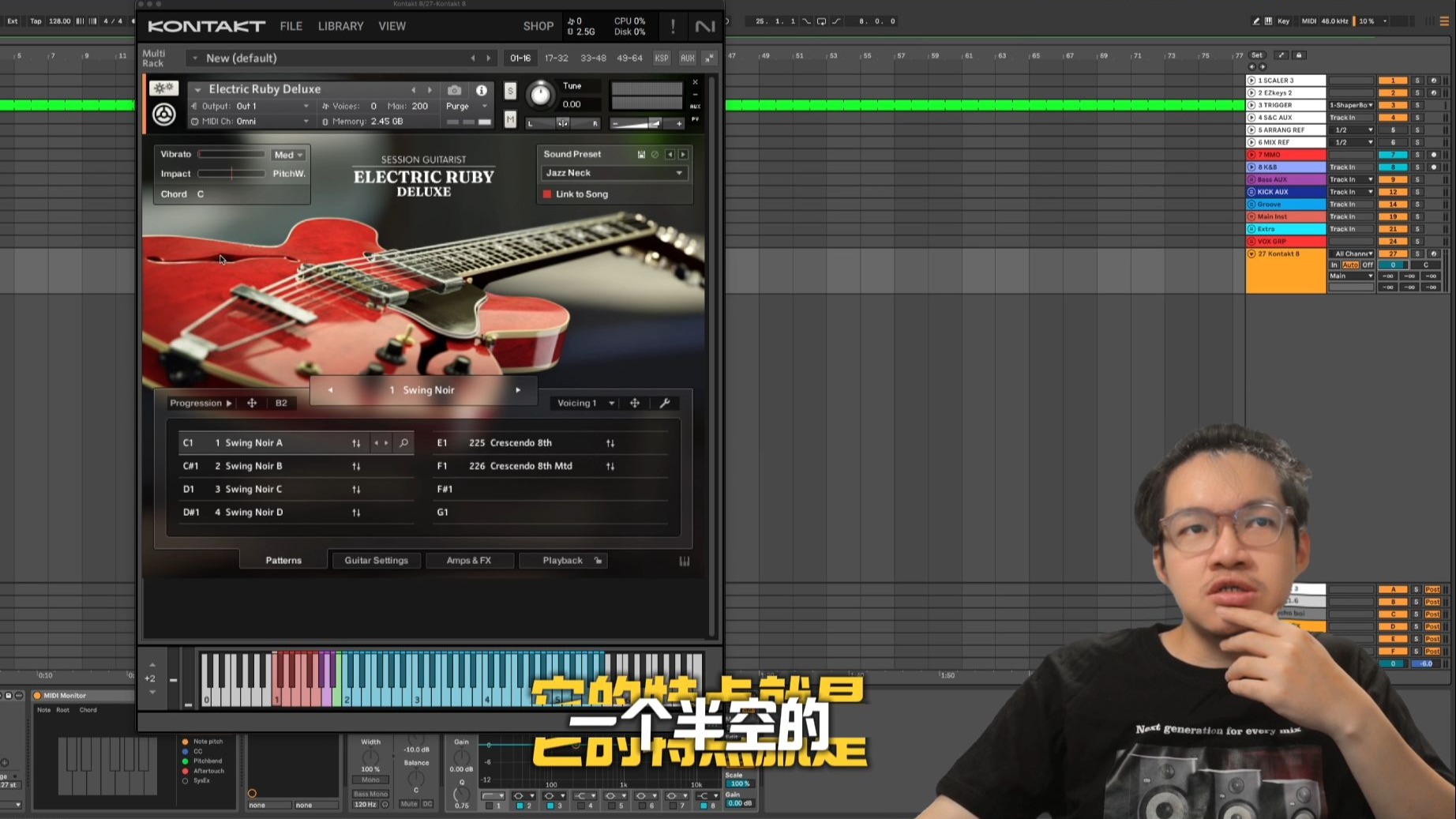Click the empty F#1 pattern slot
The image size is (1456, 819).
coord(552,490)
